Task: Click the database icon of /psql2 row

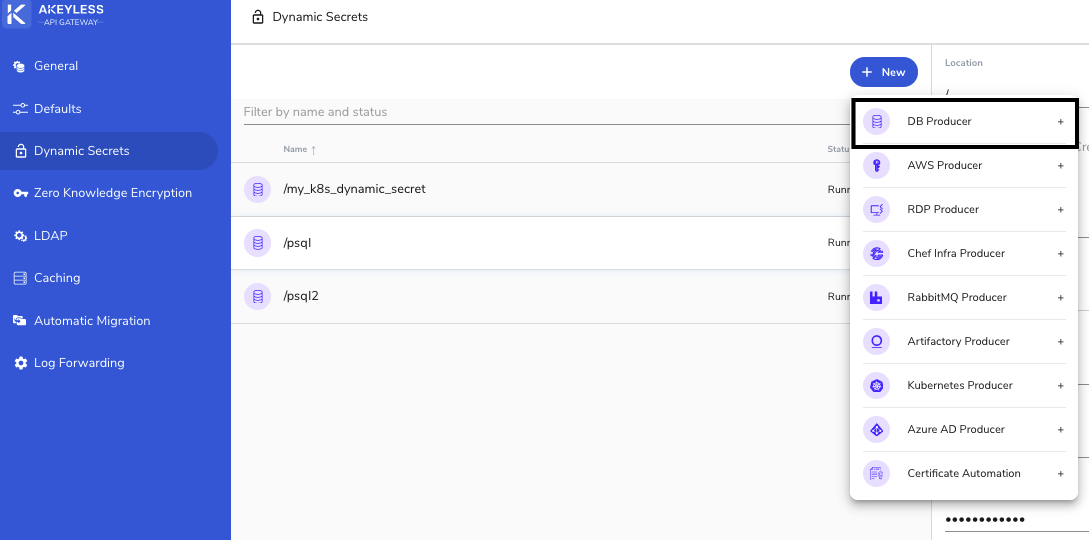Action: [258, 296]
